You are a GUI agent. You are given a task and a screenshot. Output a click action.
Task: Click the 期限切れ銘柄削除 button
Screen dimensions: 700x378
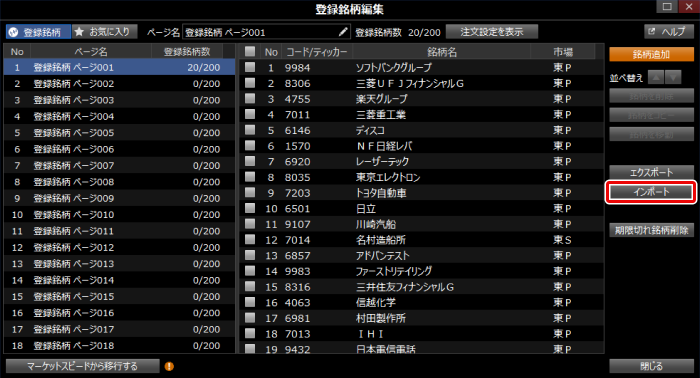651,230
